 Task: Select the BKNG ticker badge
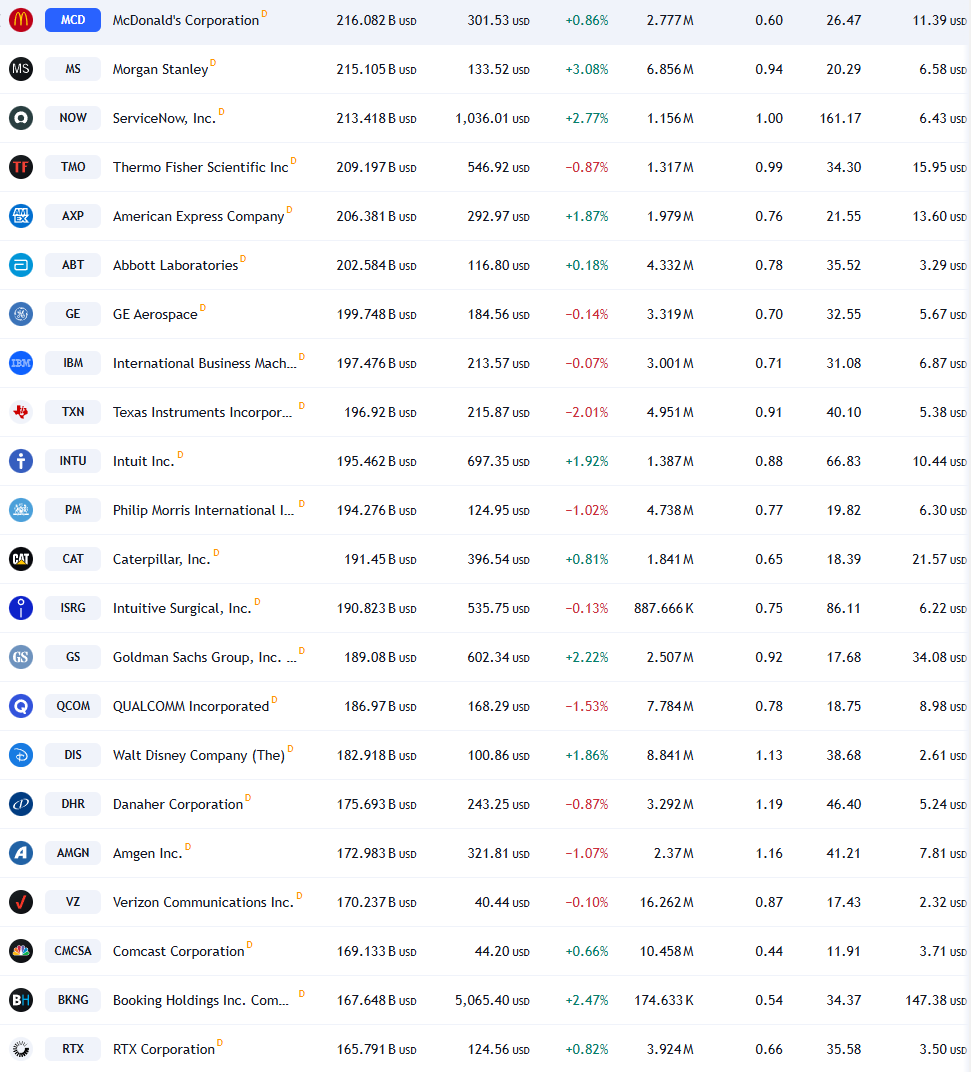pos(73,1000)
